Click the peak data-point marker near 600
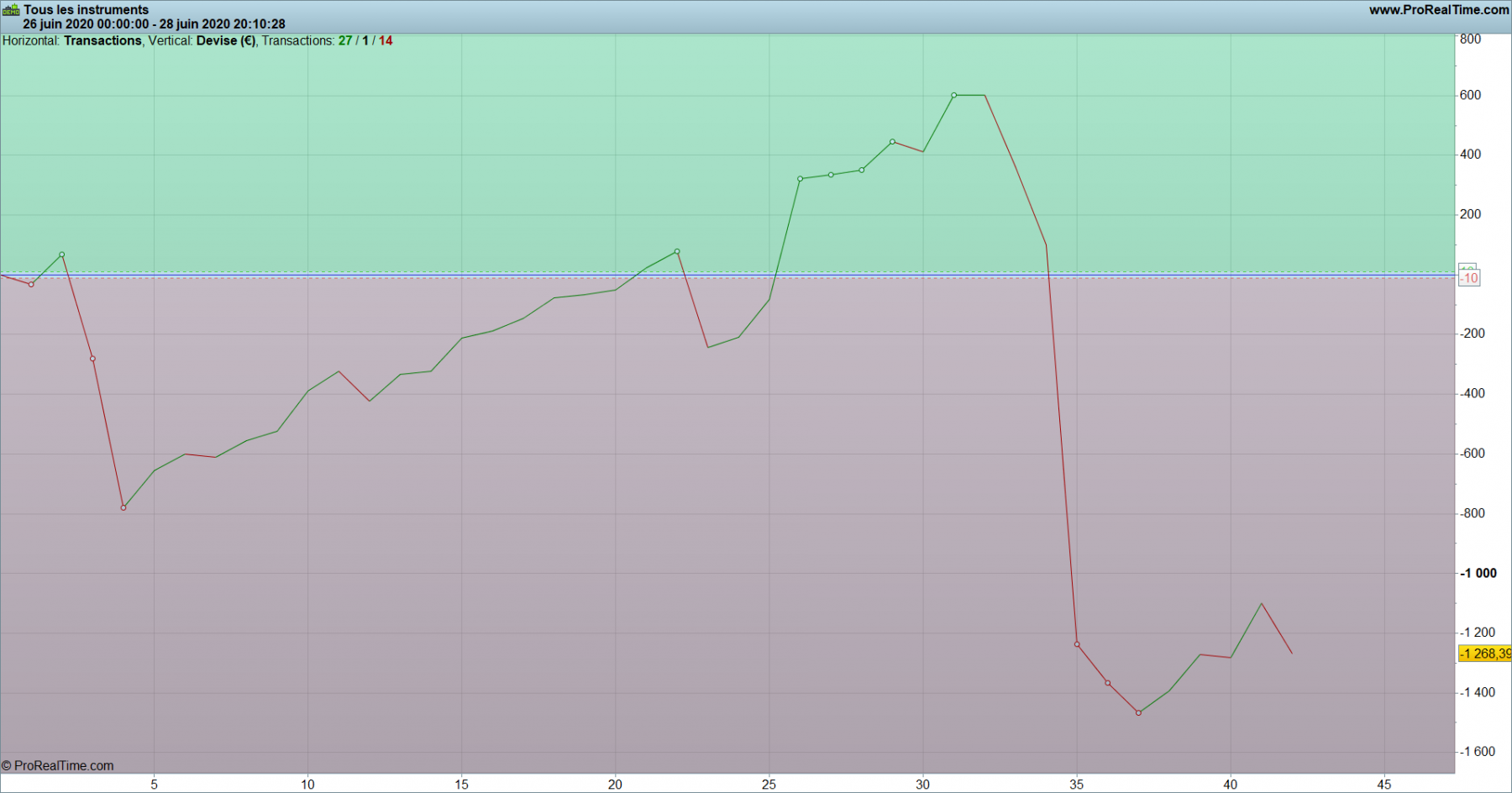The width and height of the screenshot is (1512, 793). (x=954, y=95)
